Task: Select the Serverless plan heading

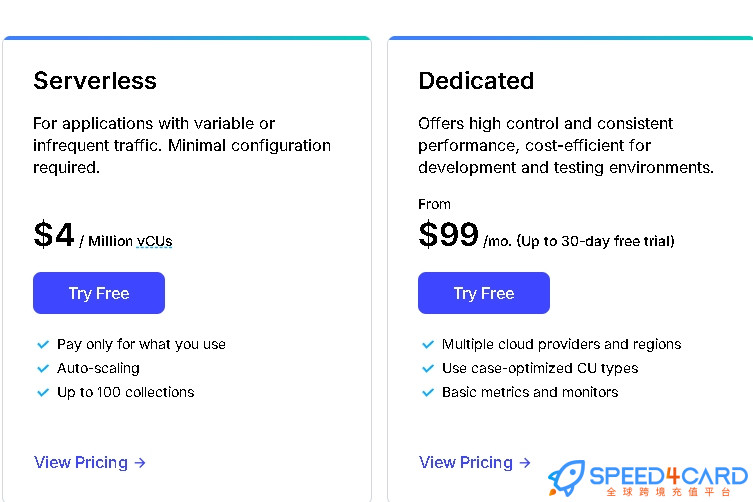Action: pos(95,80)
